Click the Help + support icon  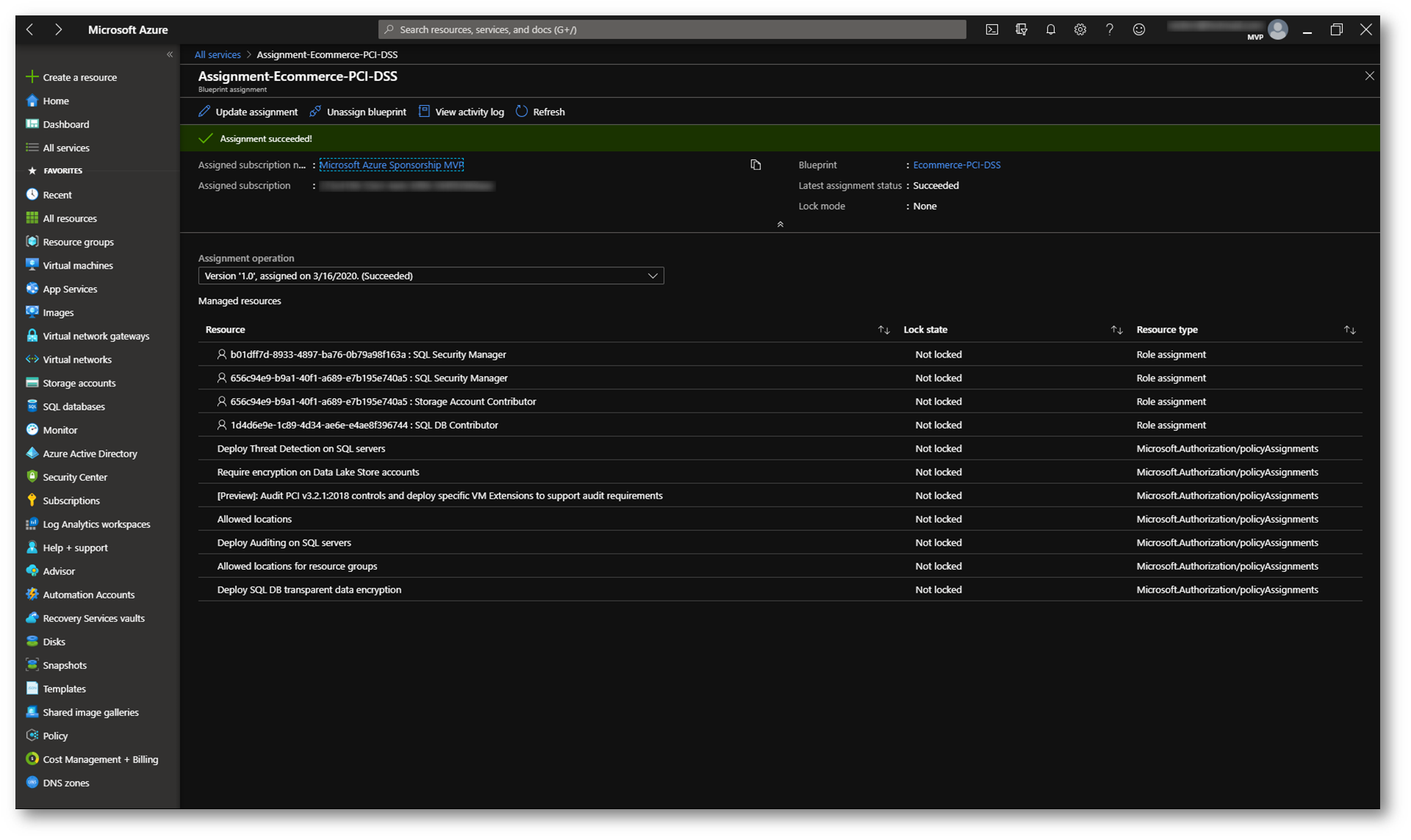tap(32, 547)
